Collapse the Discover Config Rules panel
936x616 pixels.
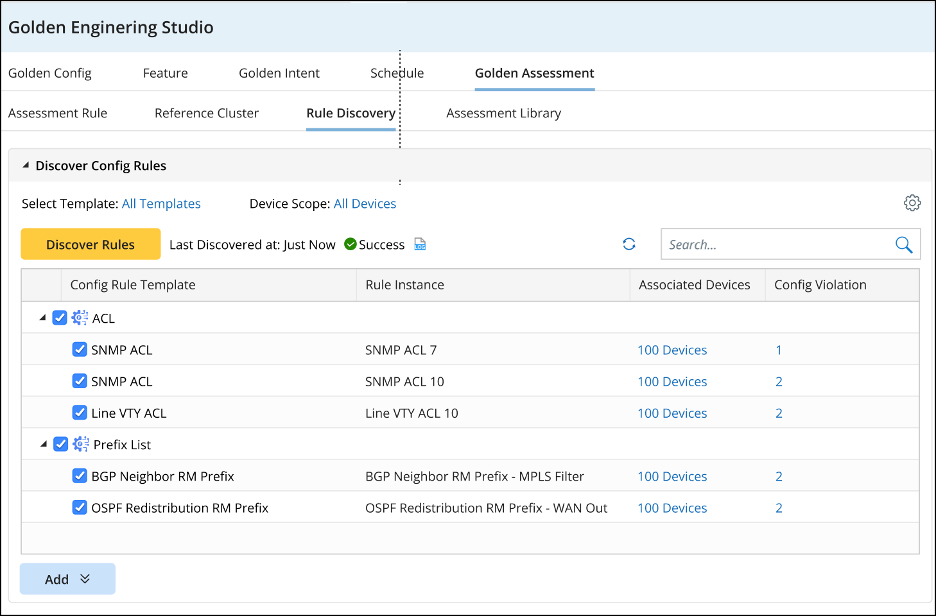26,166
